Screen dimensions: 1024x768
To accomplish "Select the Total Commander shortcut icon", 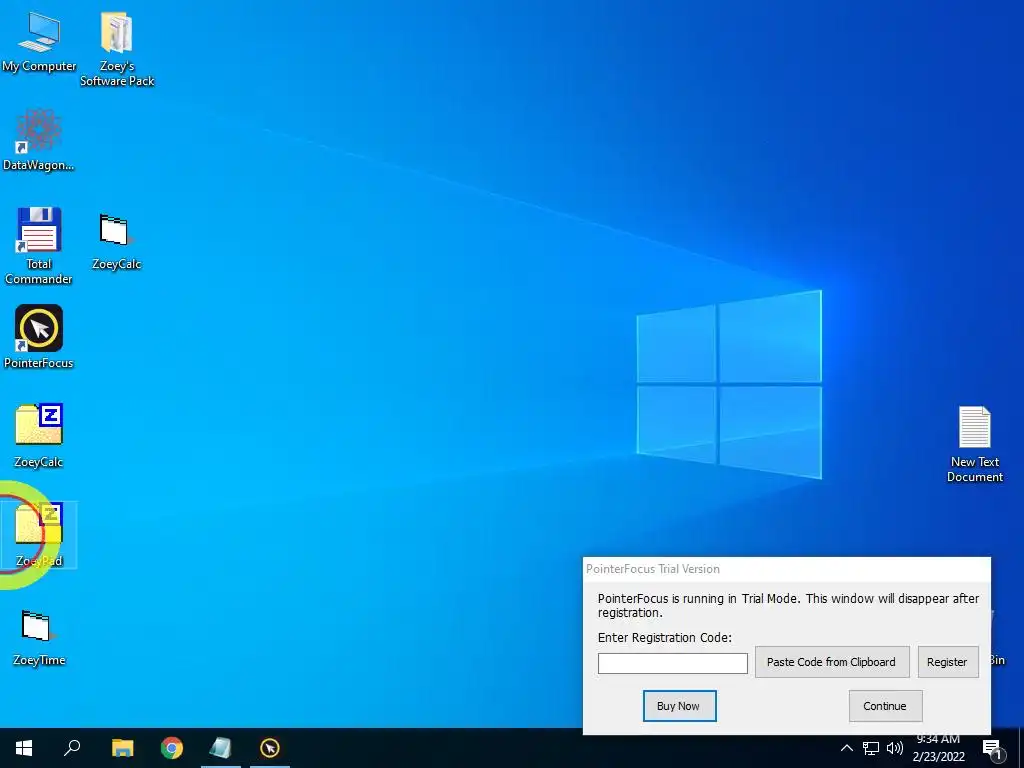I will pyautogui.click(x=39, y=246).
